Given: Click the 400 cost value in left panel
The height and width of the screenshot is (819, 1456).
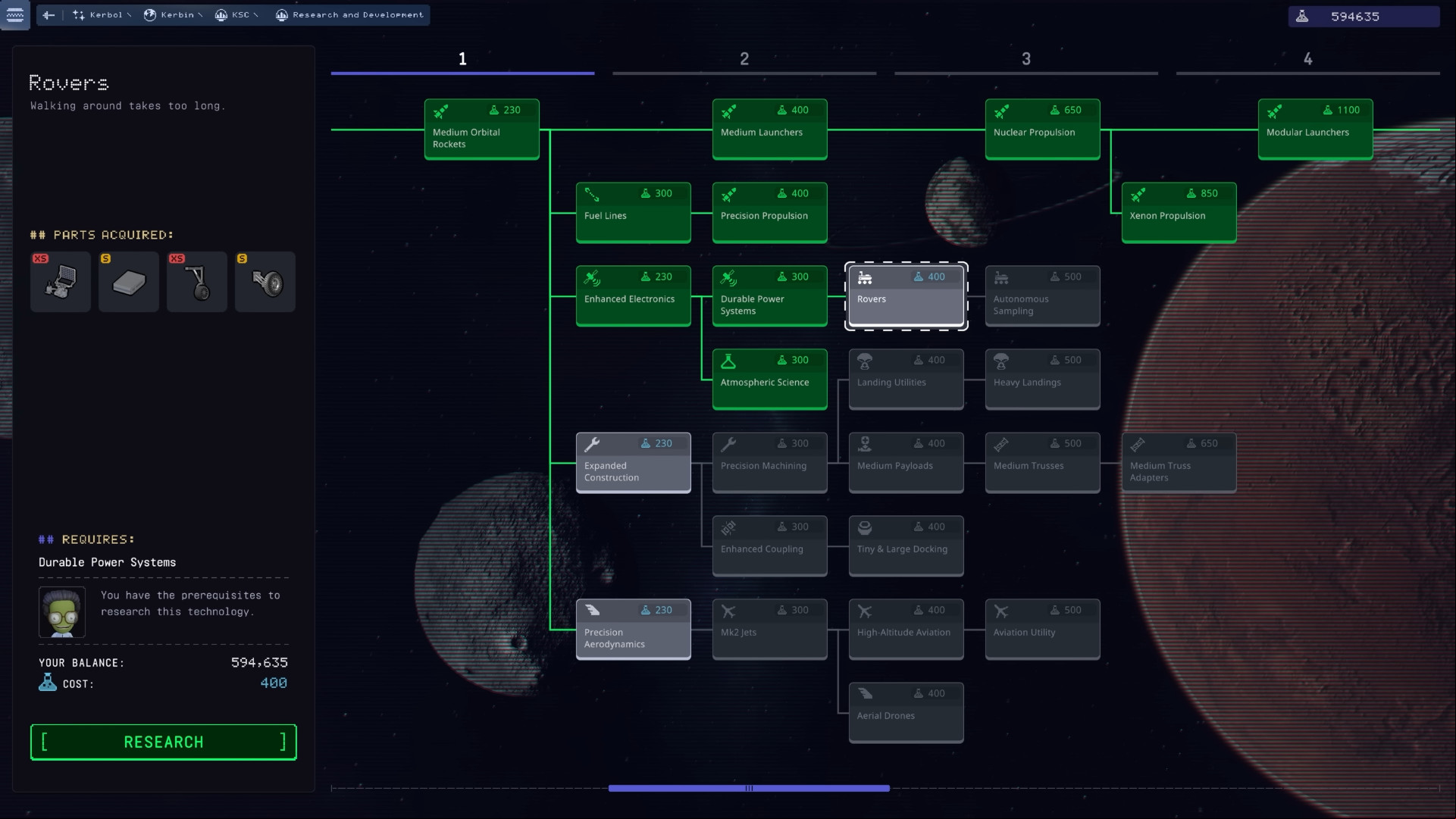Looking at the screenshot, I should click(x=274, y=683).
